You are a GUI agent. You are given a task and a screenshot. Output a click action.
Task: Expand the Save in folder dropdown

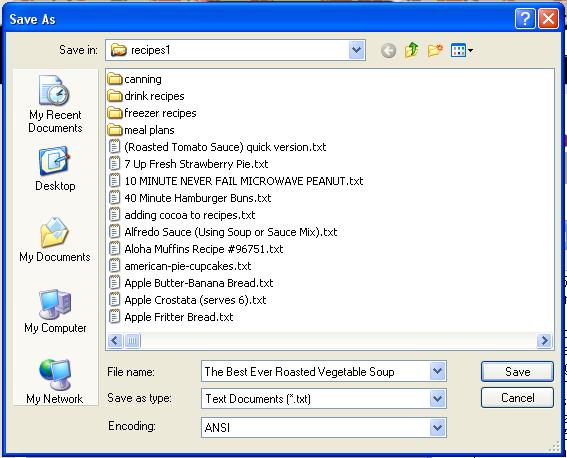(357, 50)
